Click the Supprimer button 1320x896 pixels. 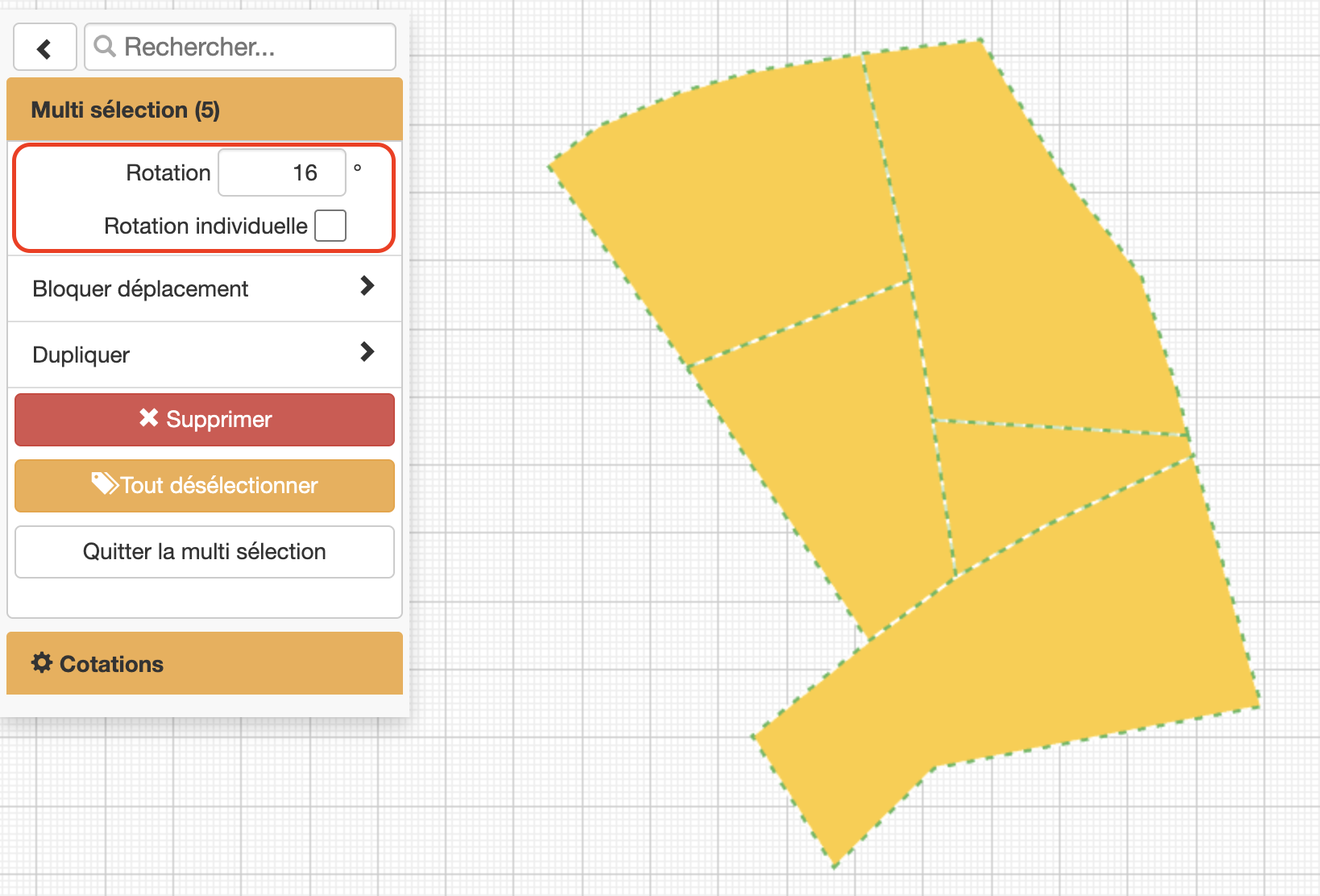click(204, 418)
